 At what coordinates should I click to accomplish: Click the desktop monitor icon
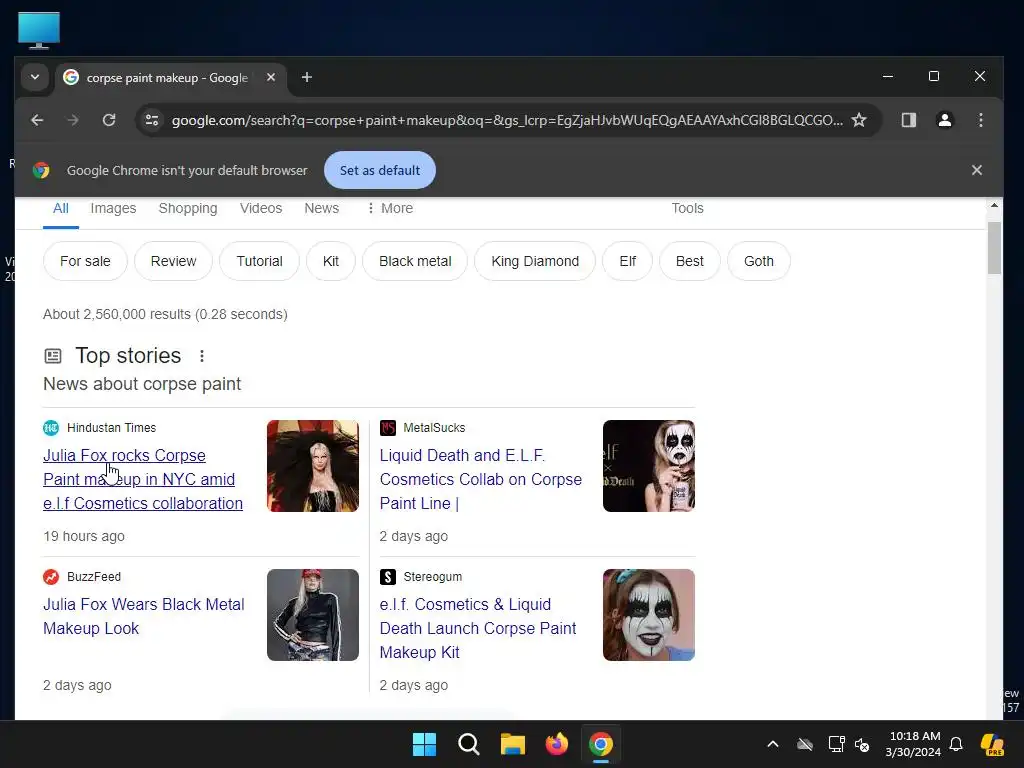point(39,30)
